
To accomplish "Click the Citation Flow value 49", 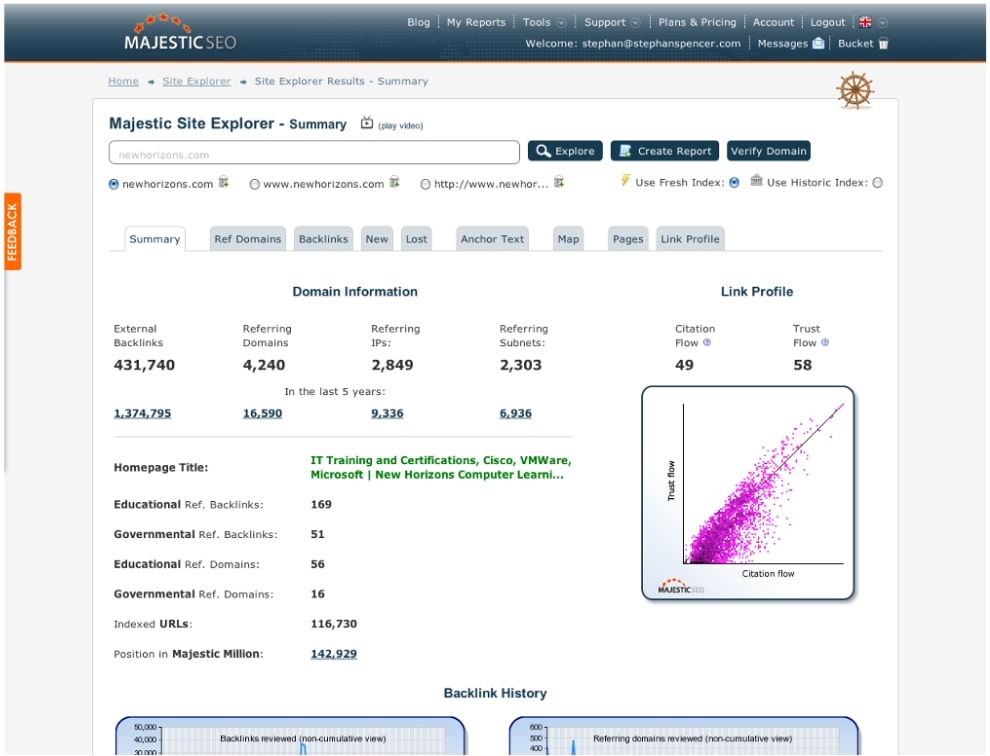I will 684,365.
